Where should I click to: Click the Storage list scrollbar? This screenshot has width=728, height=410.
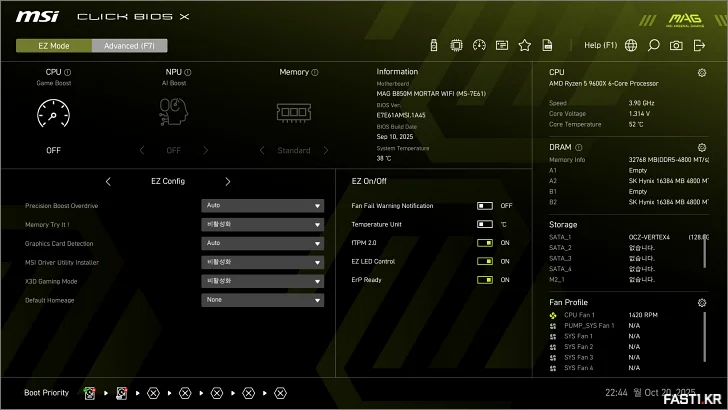pyautogui.click(x=704, y=252)
